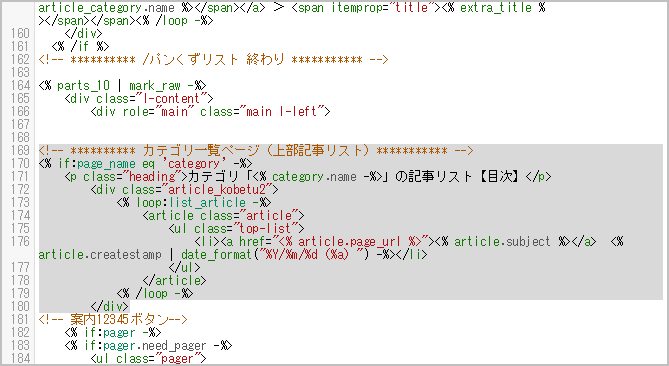Click the article.createstamp date_format line
669x366 pixels.
pyautogui.click(x=233, y=255)
